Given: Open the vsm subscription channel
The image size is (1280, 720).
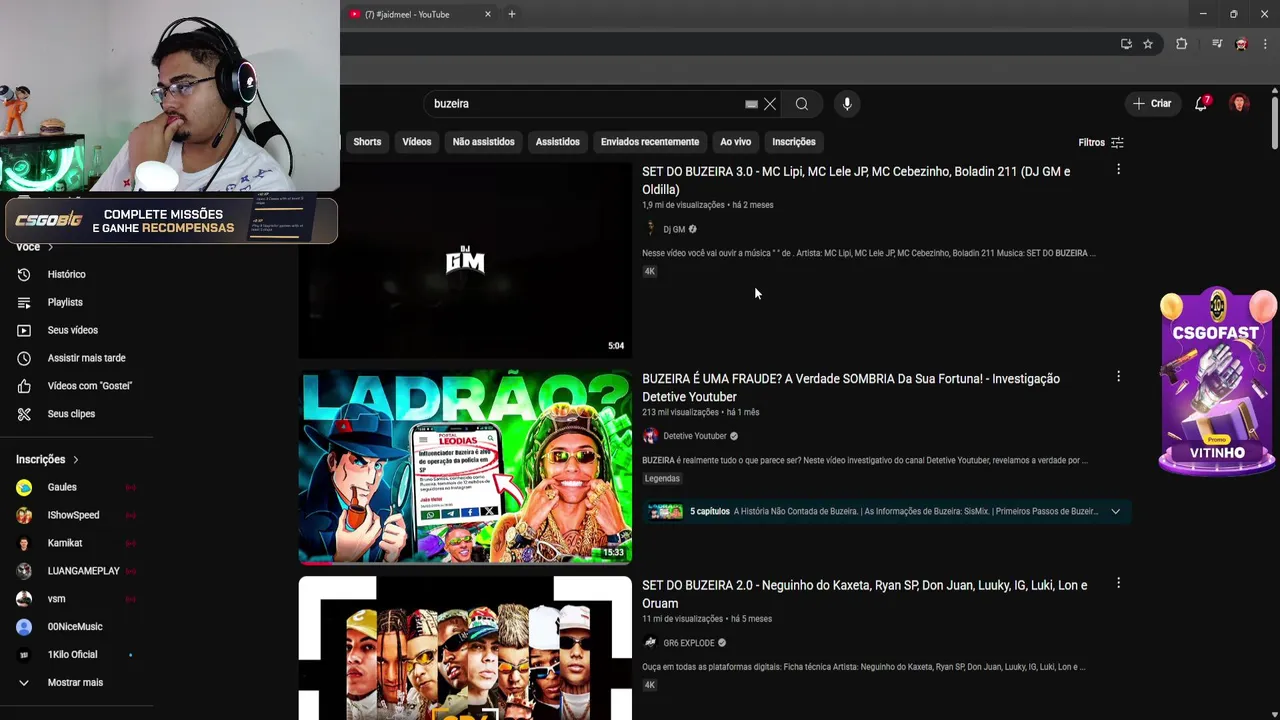Looking at the screenshot, I should tap(55, 599).
